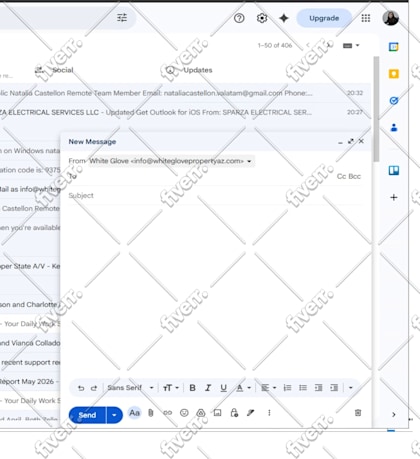Insert files using Google Drive
Screen dimensions: 420x459
coord(201,413)
